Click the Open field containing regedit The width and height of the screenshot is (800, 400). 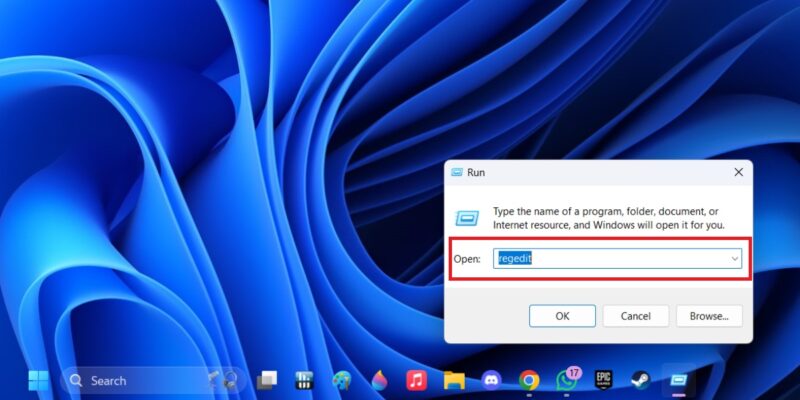coord(617,259)
